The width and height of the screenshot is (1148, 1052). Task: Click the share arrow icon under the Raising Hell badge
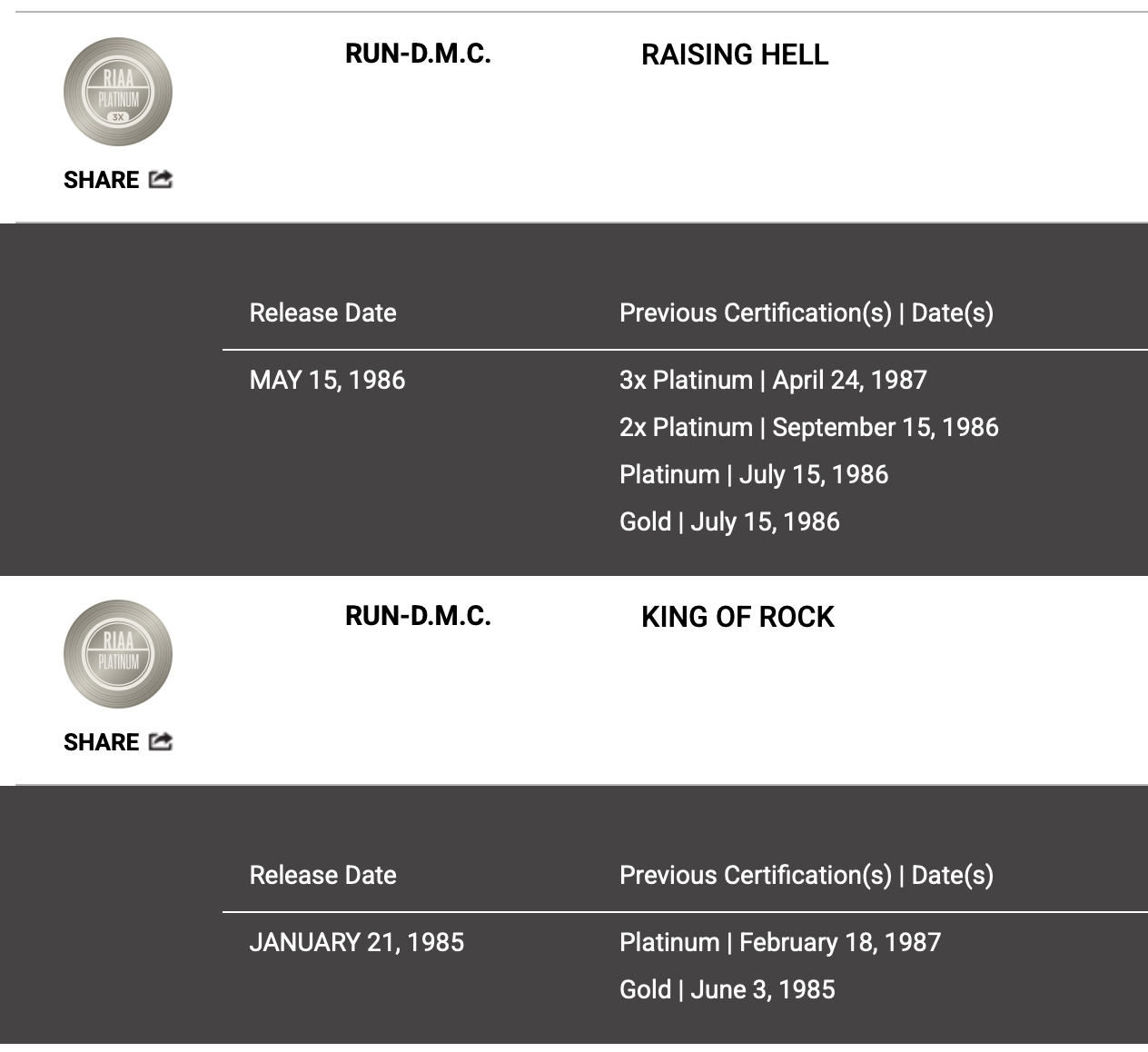coord(161,179)
